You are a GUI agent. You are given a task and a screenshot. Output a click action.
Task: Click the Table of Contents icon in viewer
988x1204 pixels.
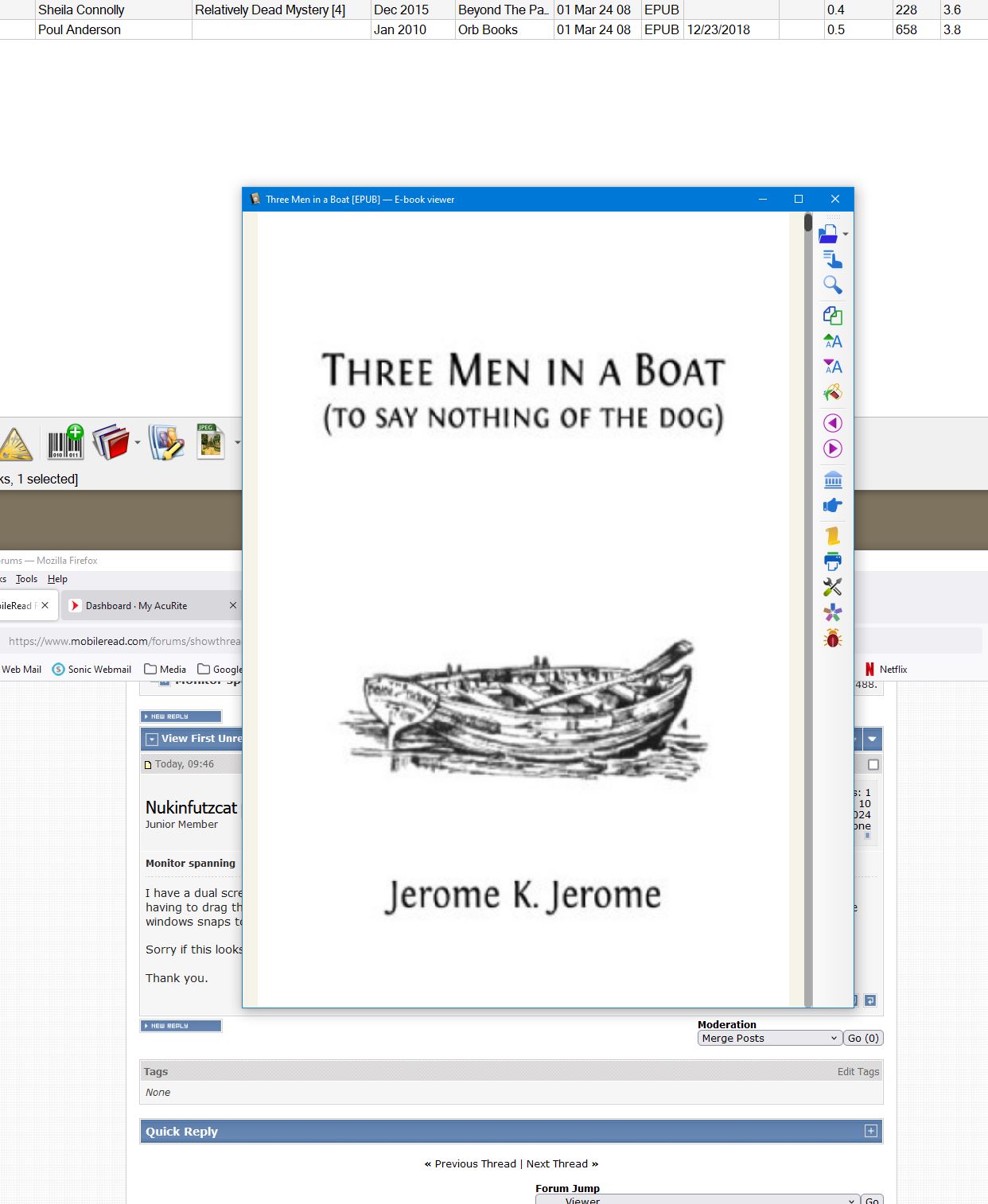point(833,259)
